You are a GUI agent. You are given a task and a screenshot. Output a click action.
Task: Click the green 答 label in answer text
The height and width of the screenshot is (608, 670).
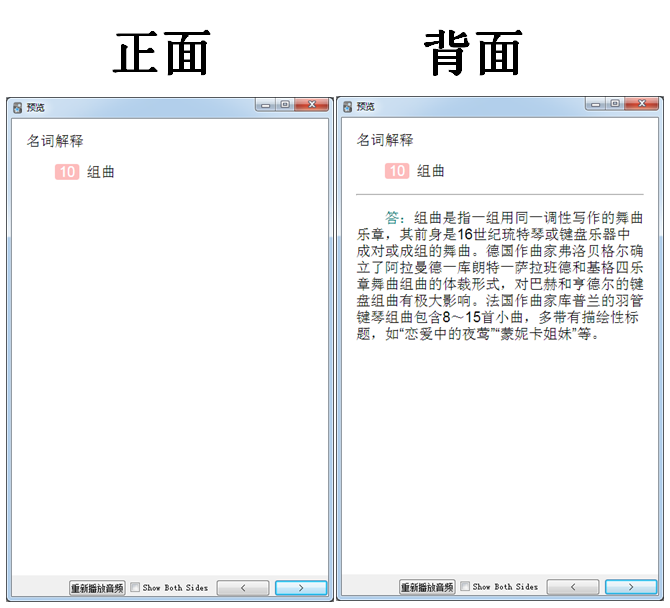[392, 217]
